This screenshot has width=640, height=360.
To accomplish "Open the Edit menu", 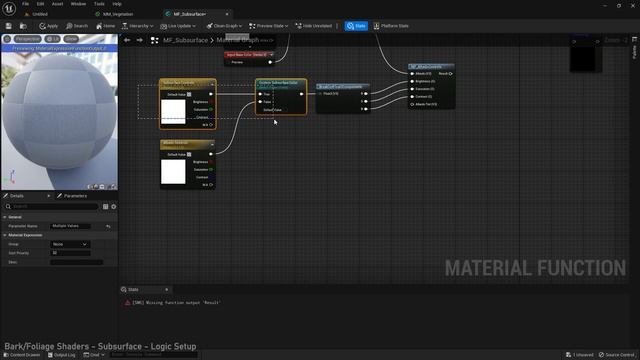I will pyautogui.click(x=40, y=4).
